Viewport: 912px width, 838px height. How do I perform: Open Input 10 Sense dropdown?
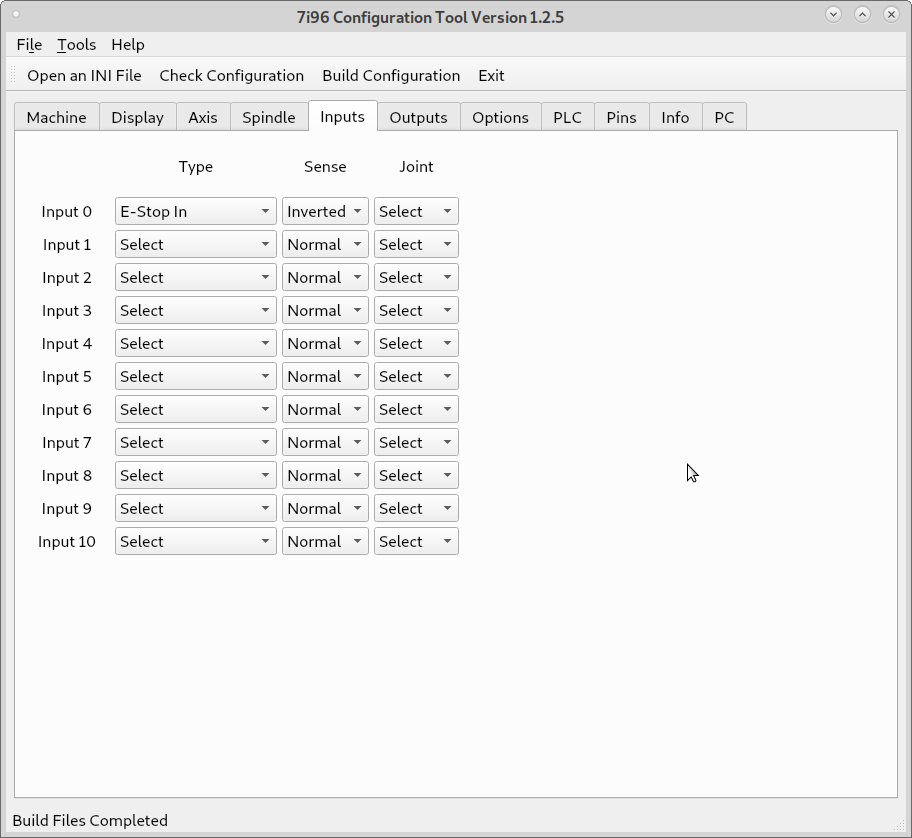coord(325,541)
